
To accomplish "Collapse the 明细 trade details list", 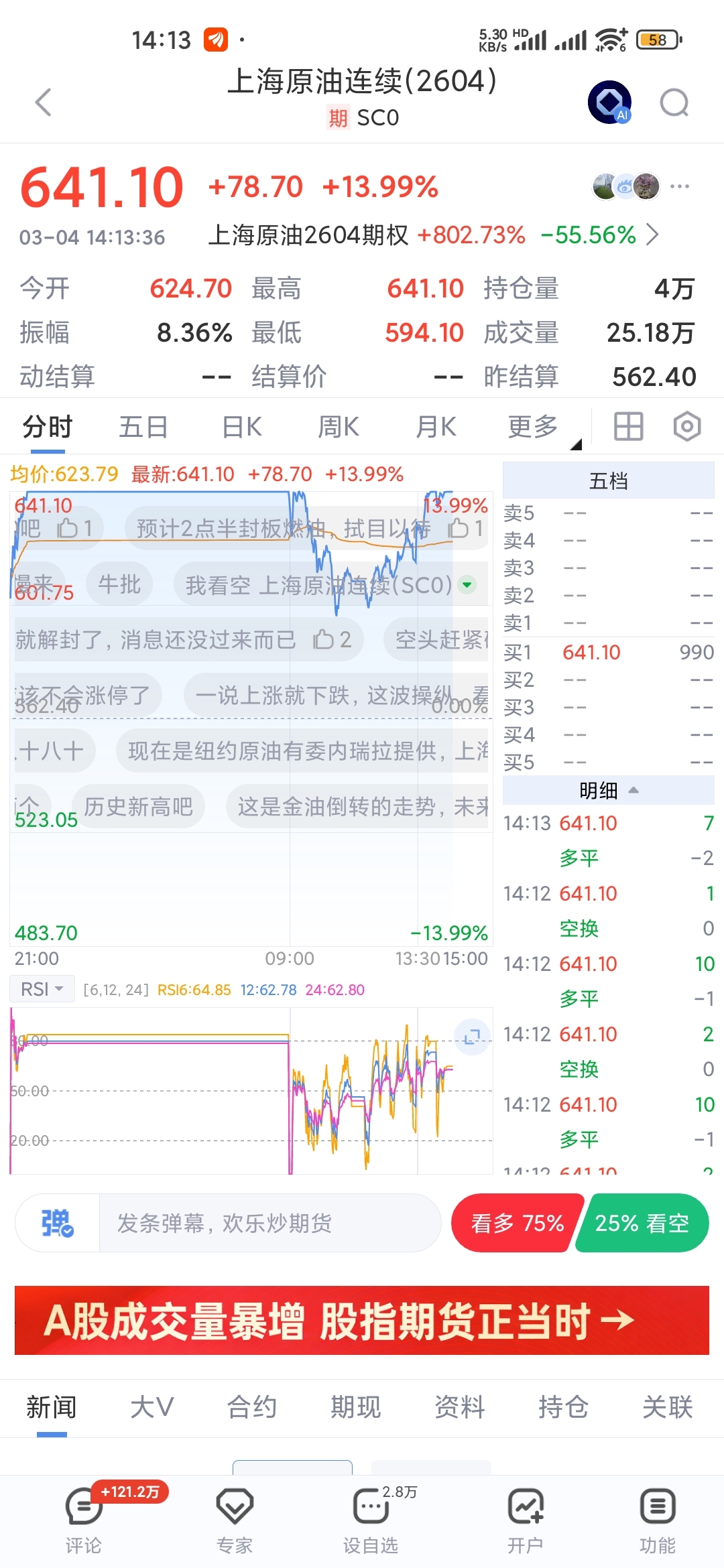I will pyautogui.click(x=609, y=791).
